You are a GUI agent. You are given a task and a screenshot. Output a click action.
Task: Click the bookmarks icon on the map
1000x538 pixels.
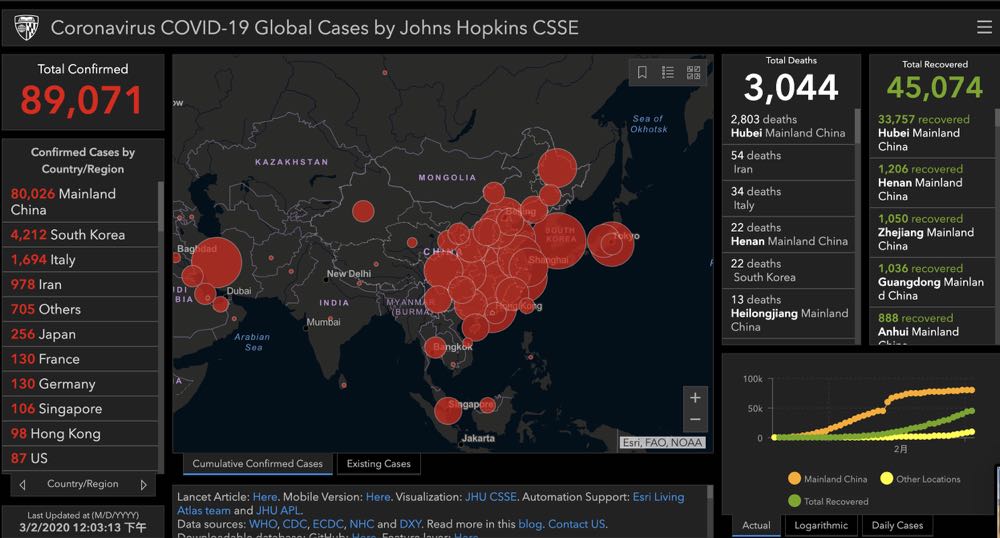click(x=642, y=72)
